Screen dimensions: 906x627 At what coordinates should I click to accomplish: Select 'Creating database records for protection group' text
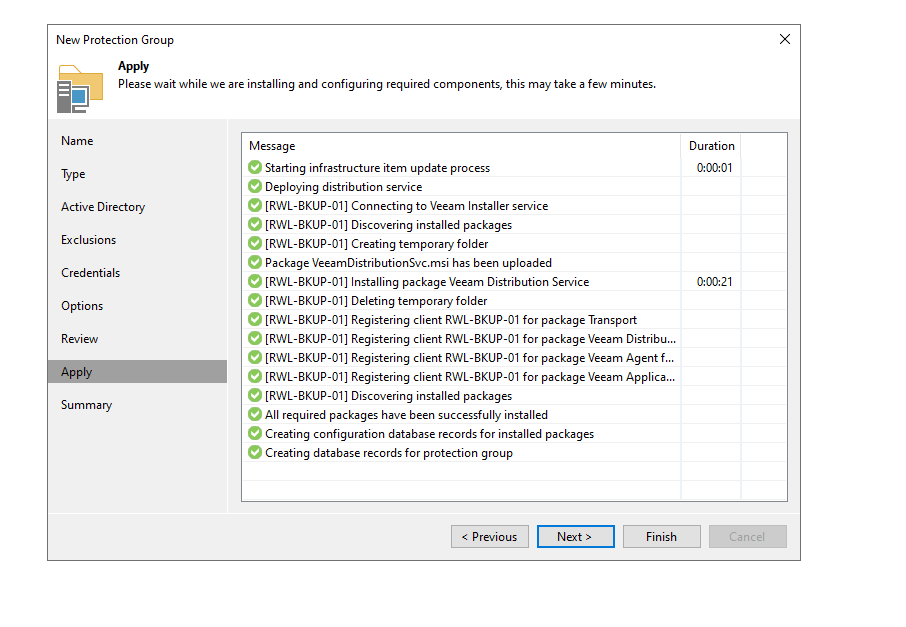click(389, 453)
